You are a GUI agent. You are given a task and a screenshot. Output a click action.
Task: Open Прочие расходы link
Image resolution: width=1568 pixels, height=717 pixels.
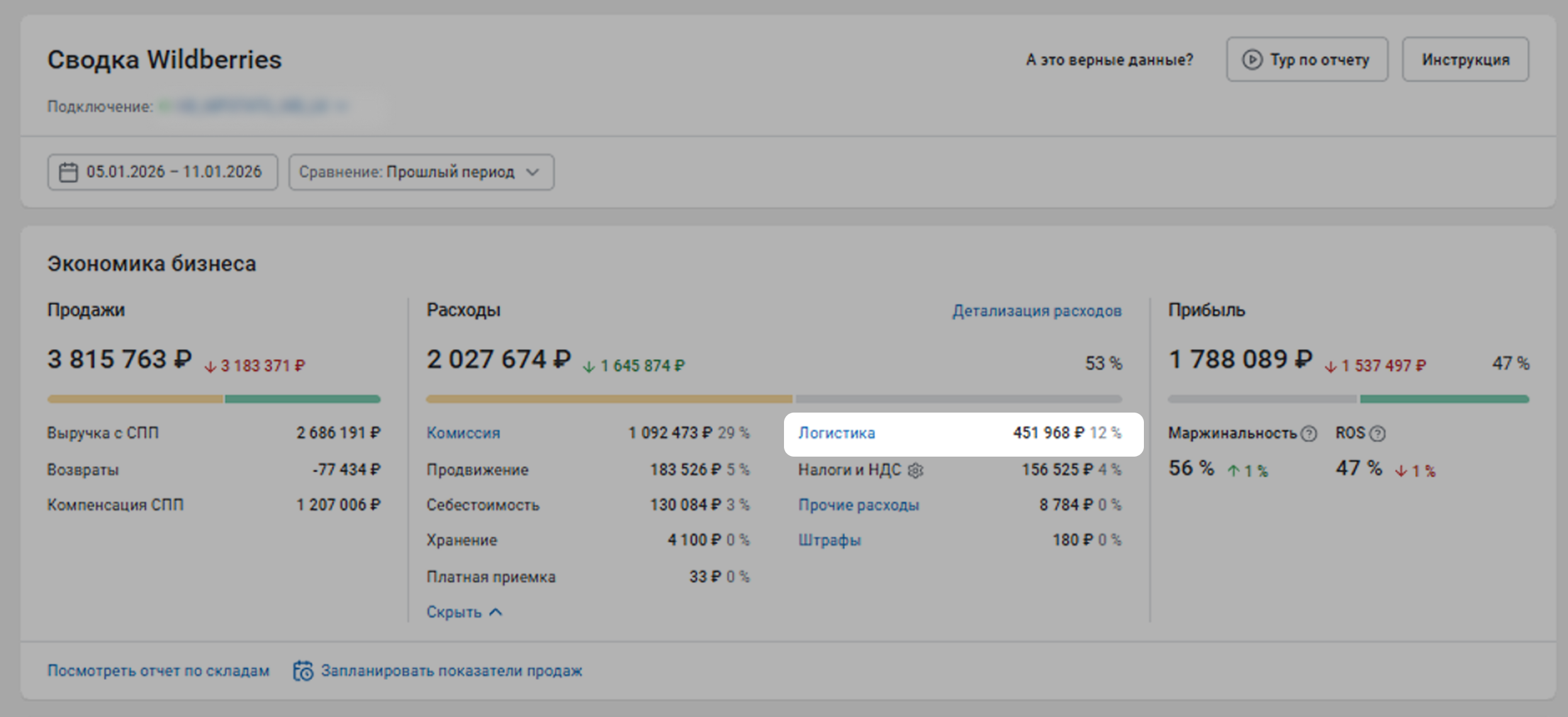tap(858, 505)
